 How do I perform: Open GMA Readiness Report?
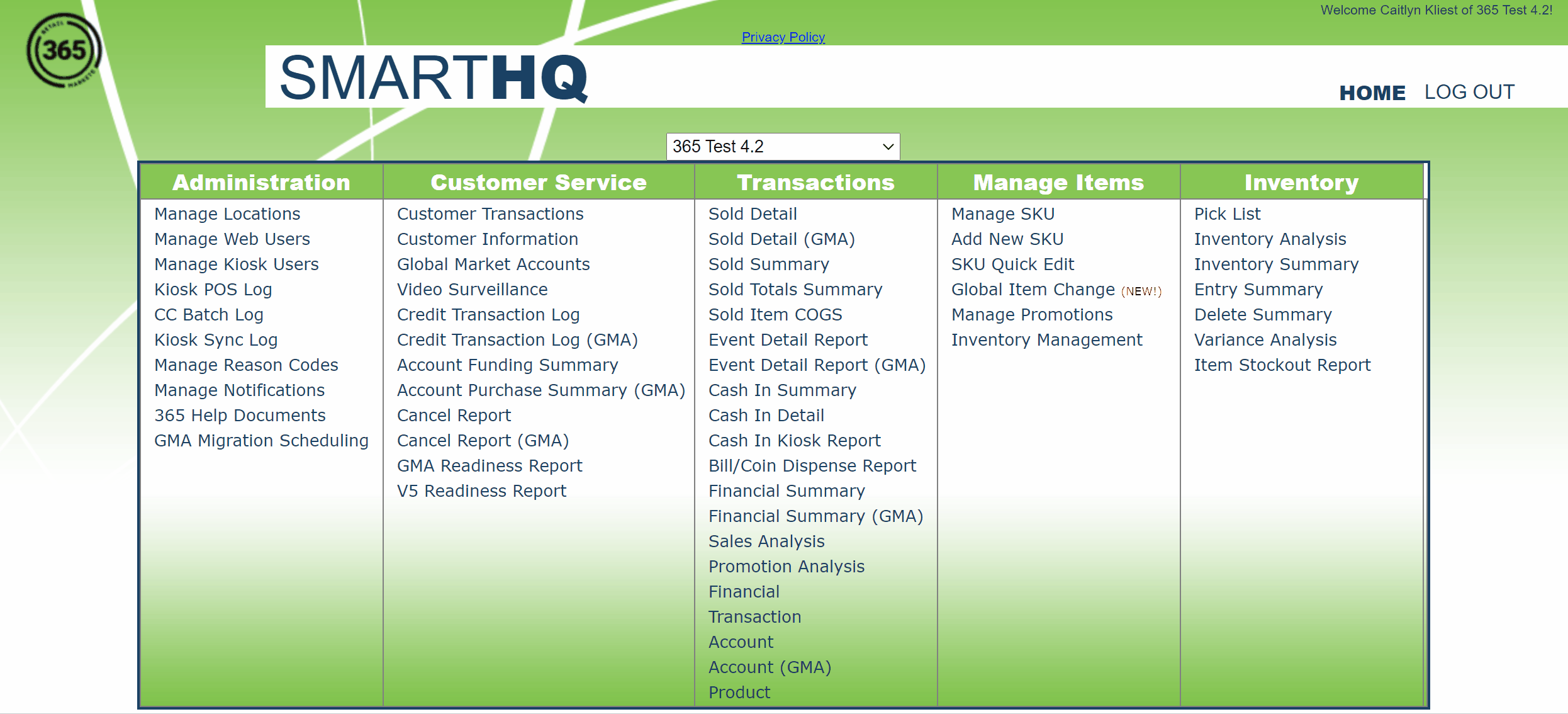[x=490, y=466]
